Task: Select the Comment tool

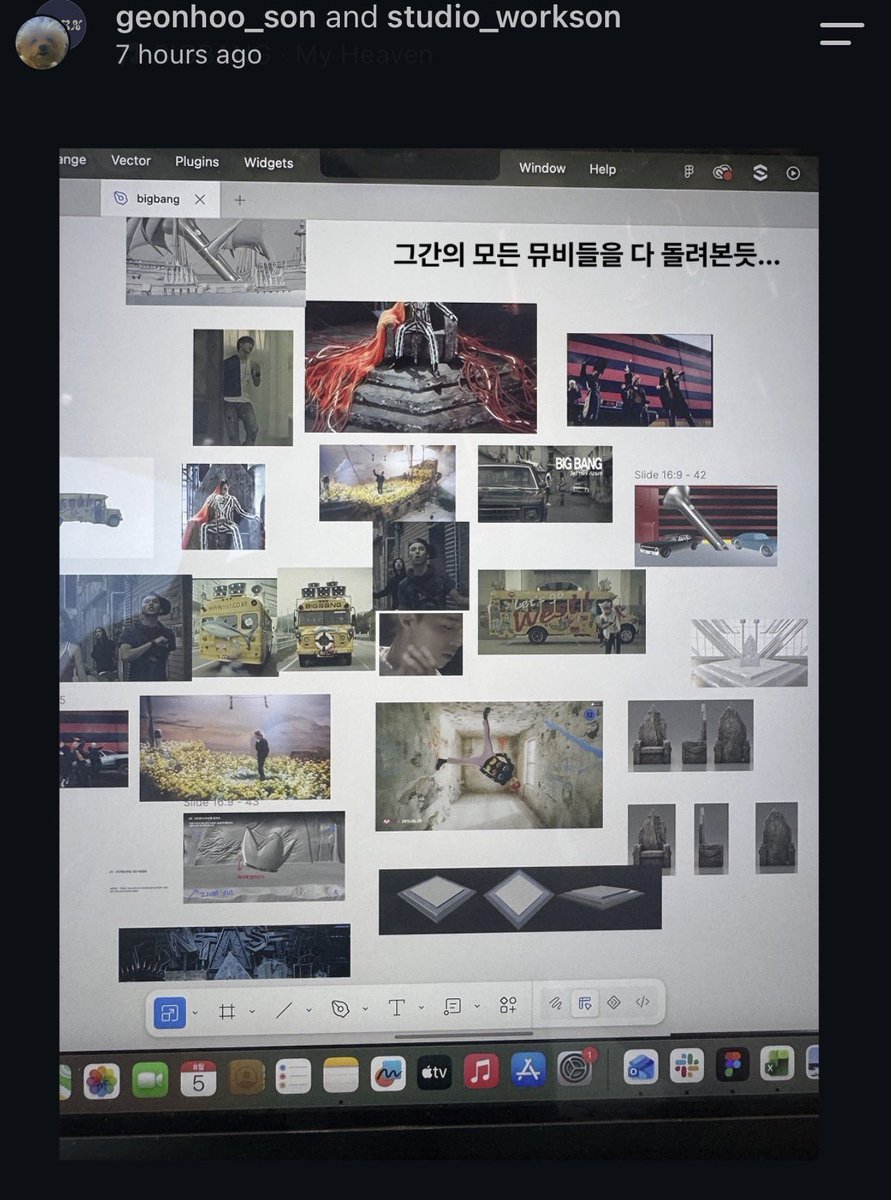Action: point(453,1006)
